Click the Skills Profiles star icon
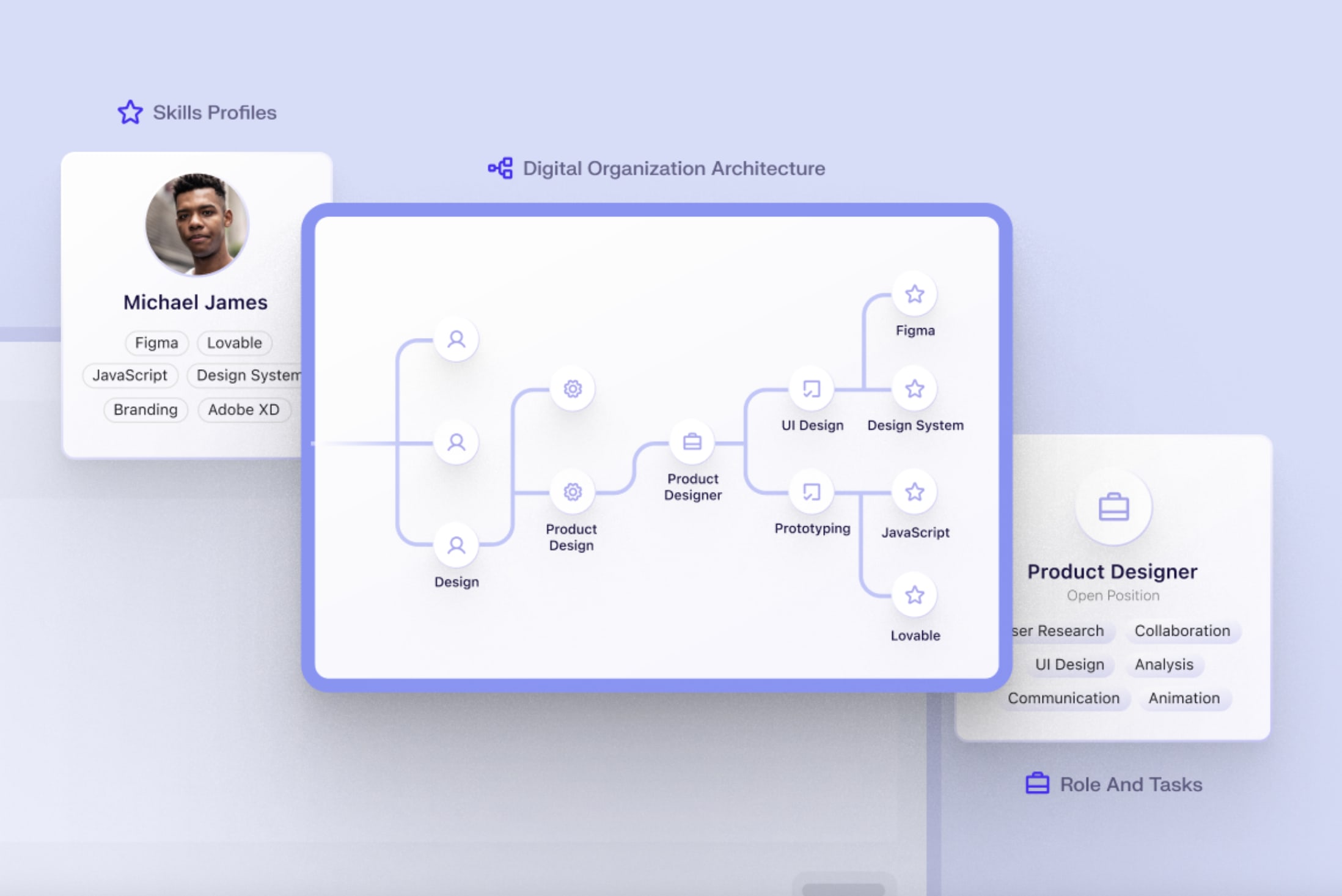Screen dimensions: 1342x896 130,112
